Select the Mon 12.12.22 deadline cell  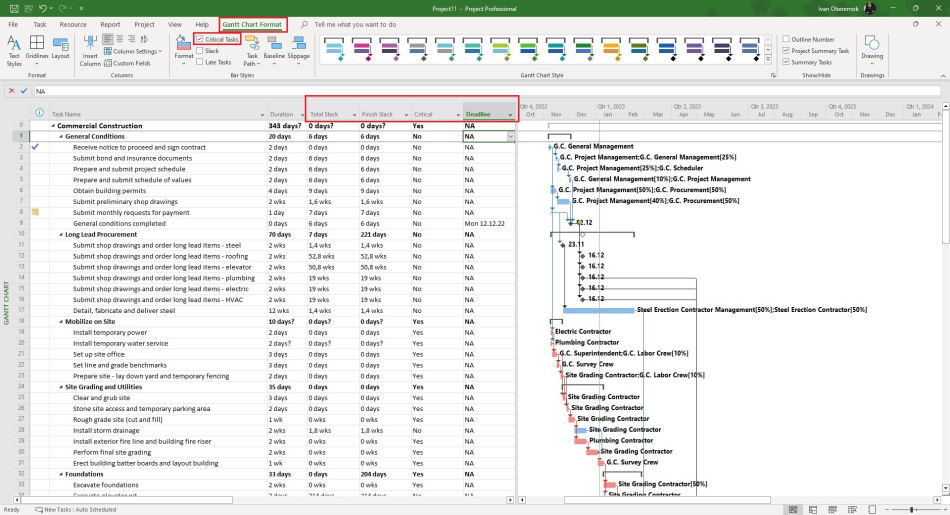click(x=488, y=224)
